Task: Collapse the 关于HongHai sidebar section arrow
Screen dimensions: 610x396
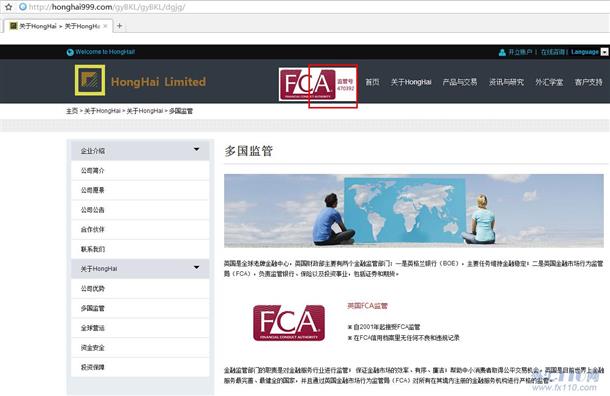Action: [x=196, y=267]
